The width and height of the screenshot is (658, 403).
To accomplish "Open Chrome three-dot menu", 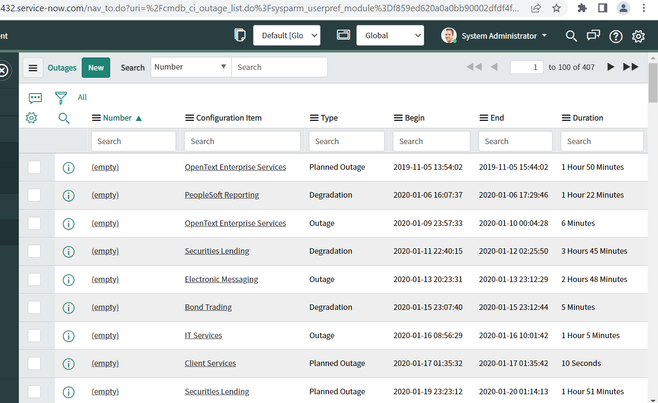I will pos(644,8).
